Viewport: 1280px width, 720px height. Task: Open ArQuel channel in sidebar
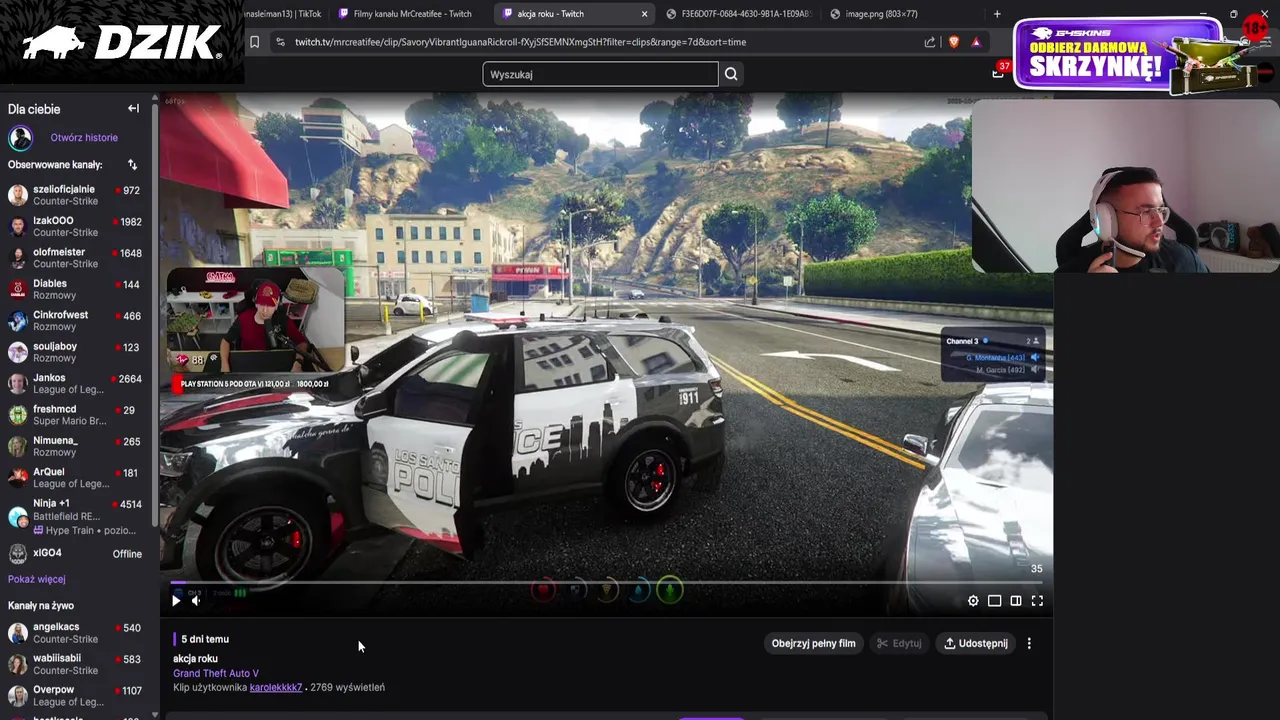pyautogui.click(x=76, y=478)
